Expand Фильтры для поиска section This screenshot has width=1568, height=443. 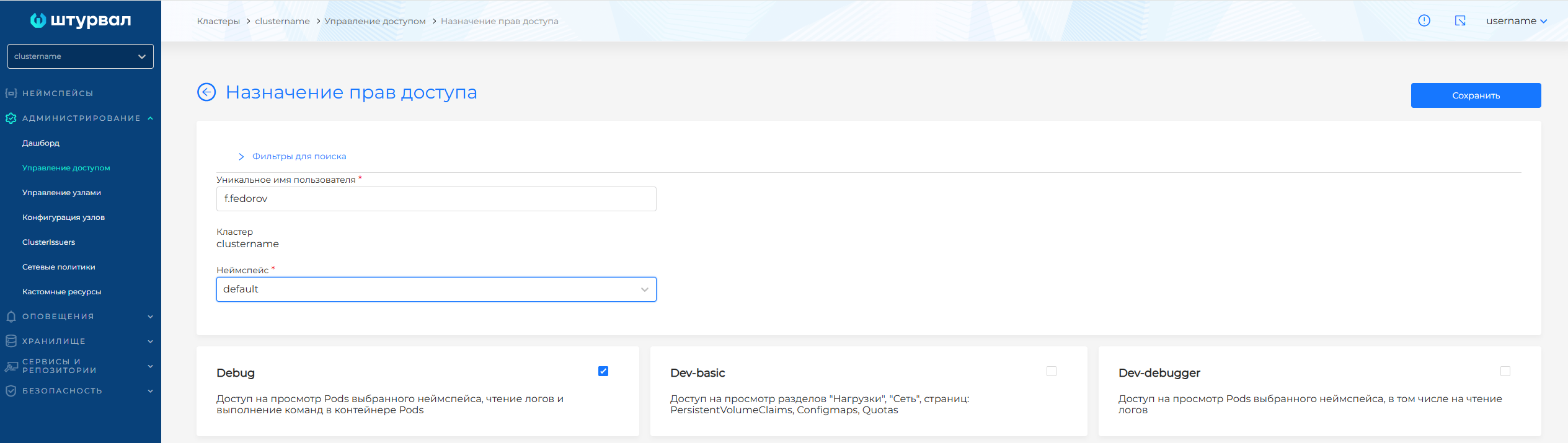tap(293, 156)
